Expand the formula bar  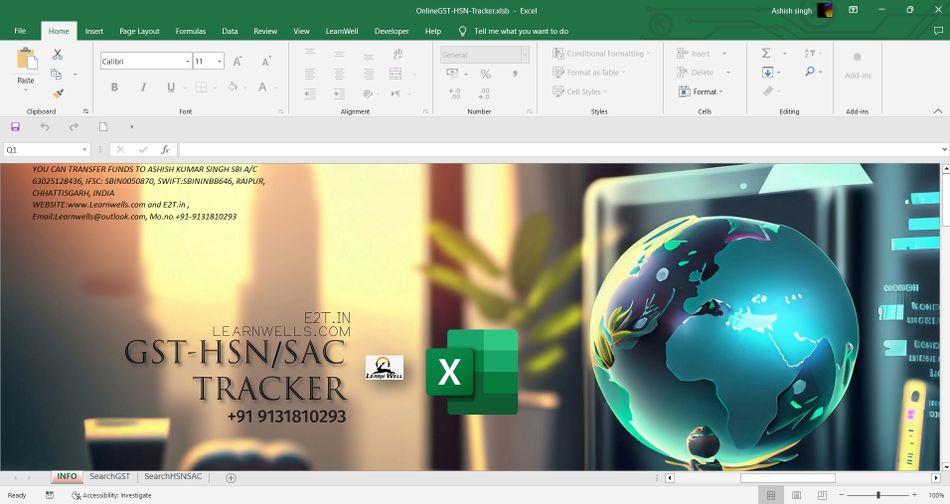click(x=944, y=150)
